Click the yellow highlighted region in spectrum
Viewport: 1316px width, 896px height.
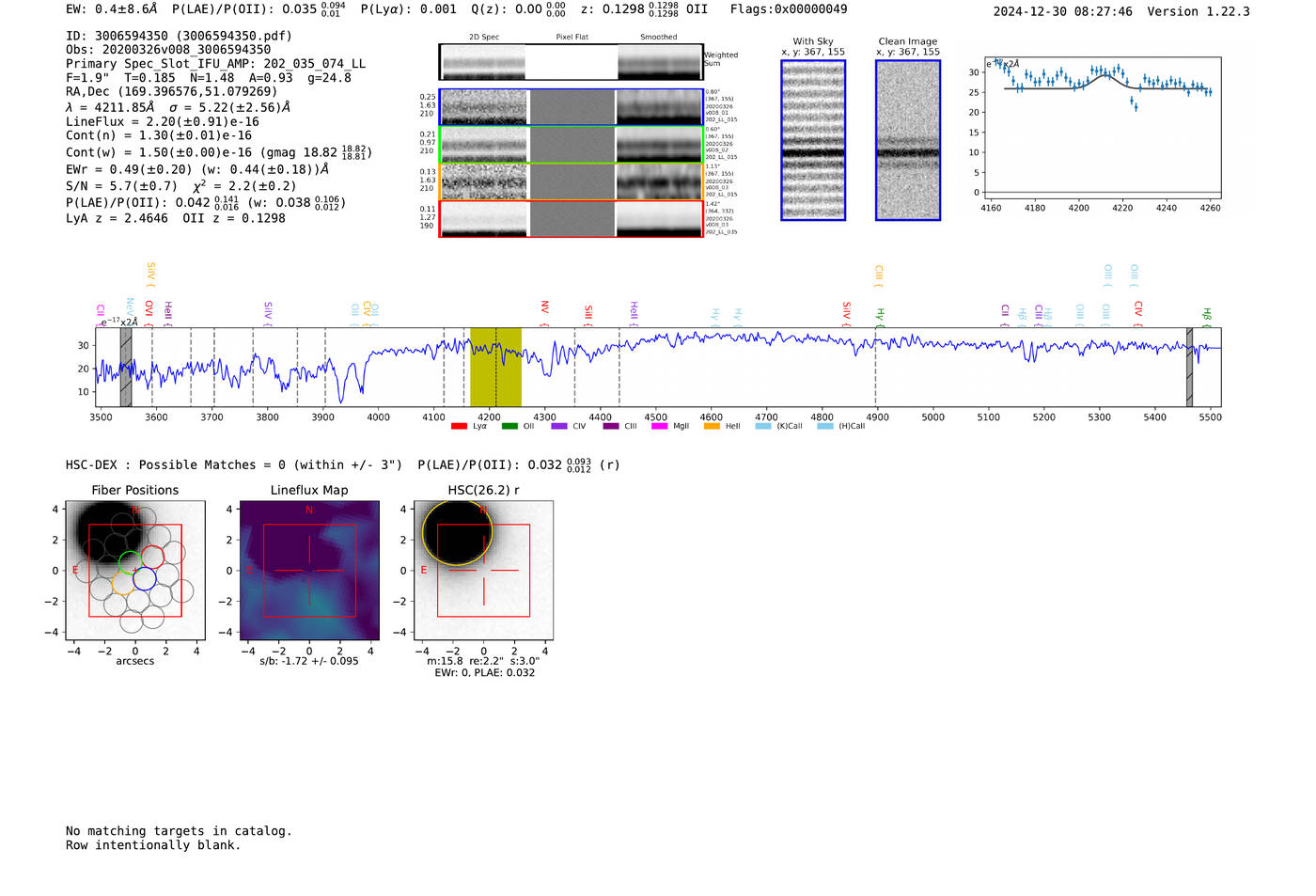click(495, 367)
